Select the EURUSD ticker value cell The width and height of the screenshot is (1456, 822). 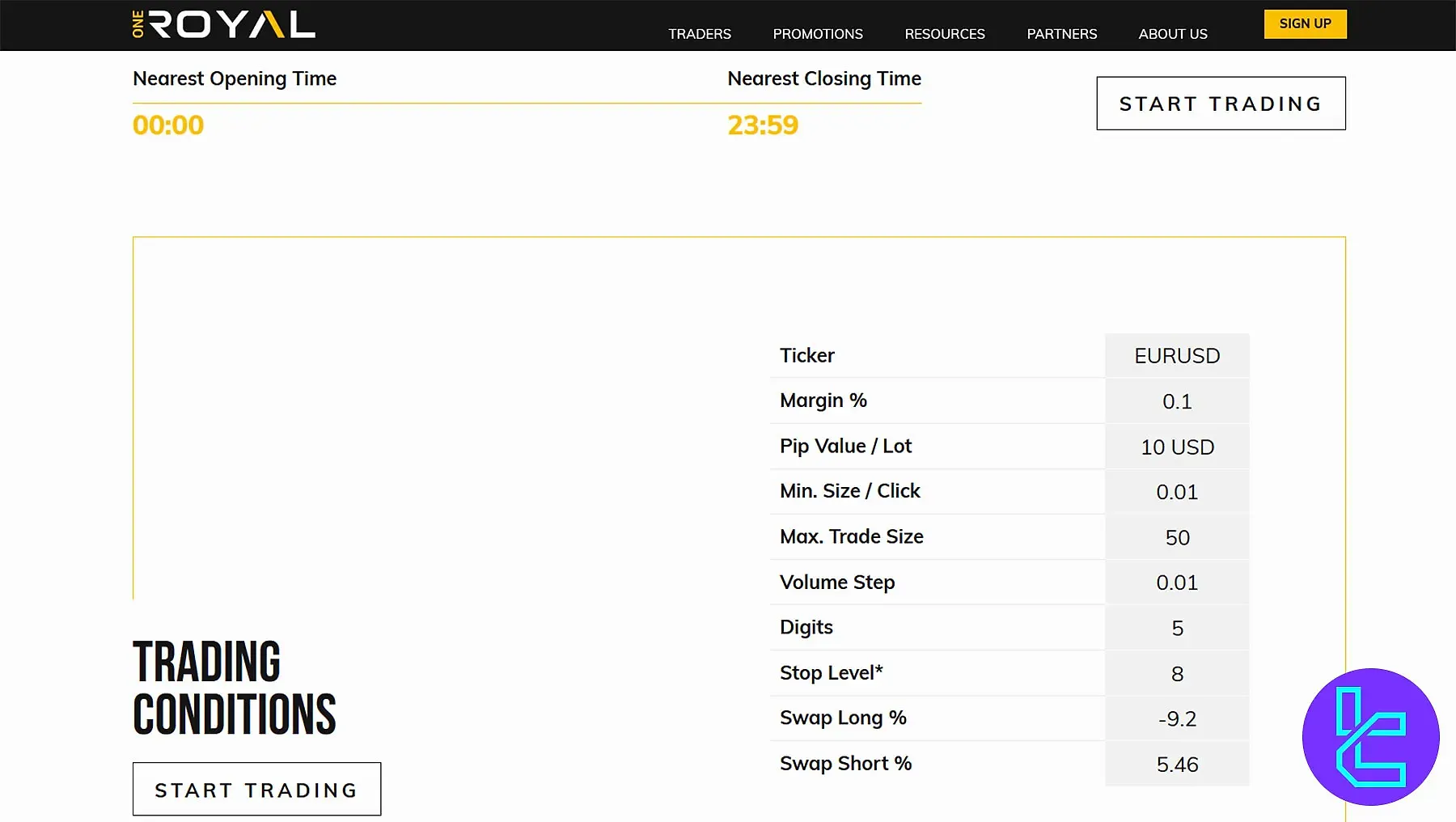pyautogui.click(x=1176, y=356)
